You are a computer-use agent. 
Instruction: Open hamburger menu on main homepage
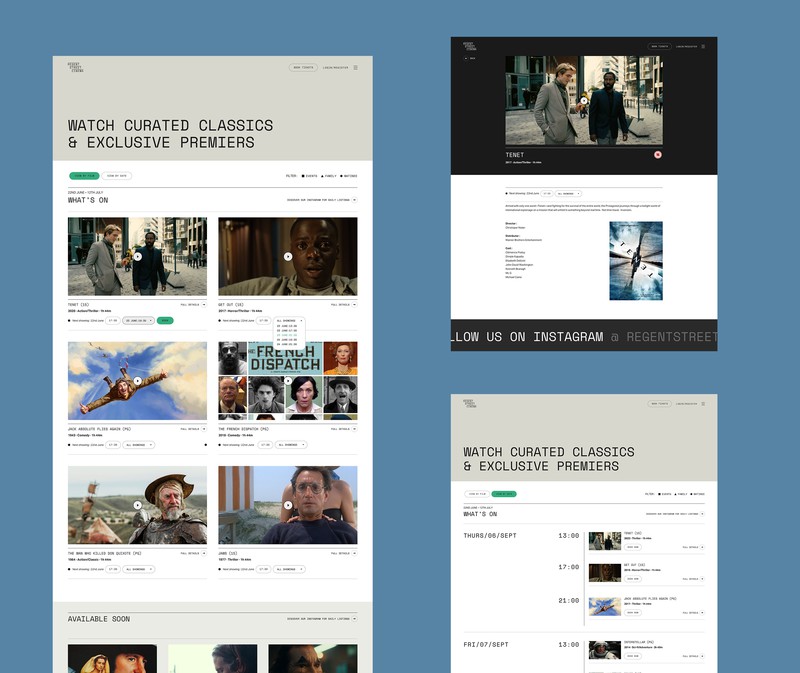click(355, 68)
